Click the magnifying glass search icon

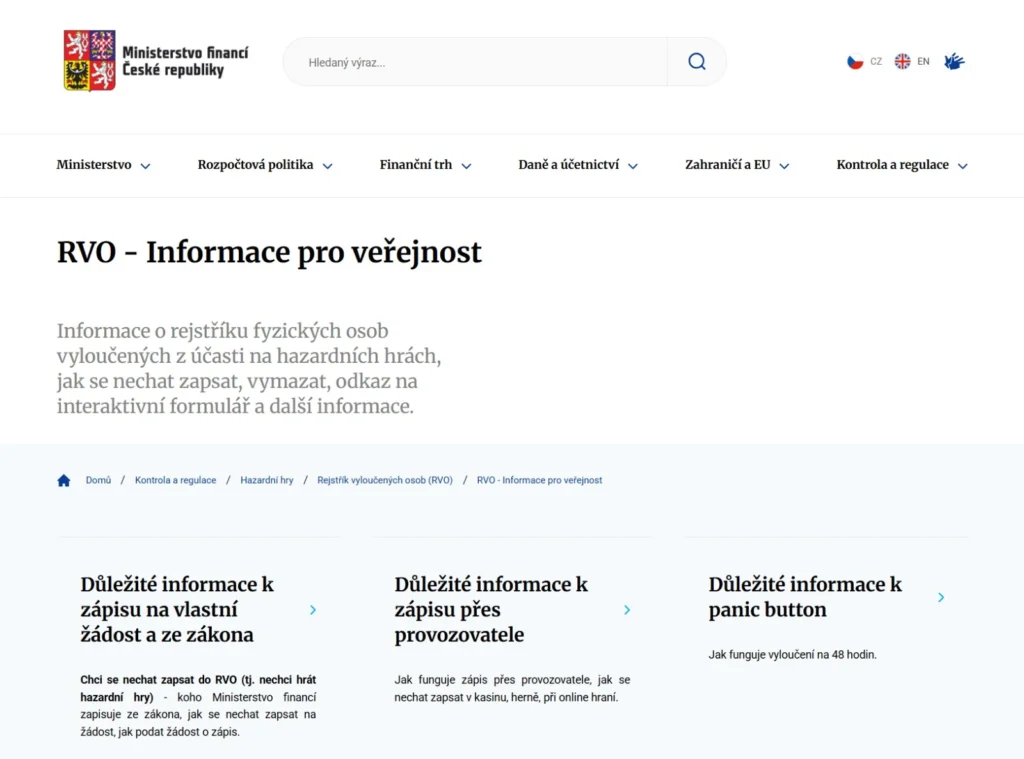pos(697,62)
